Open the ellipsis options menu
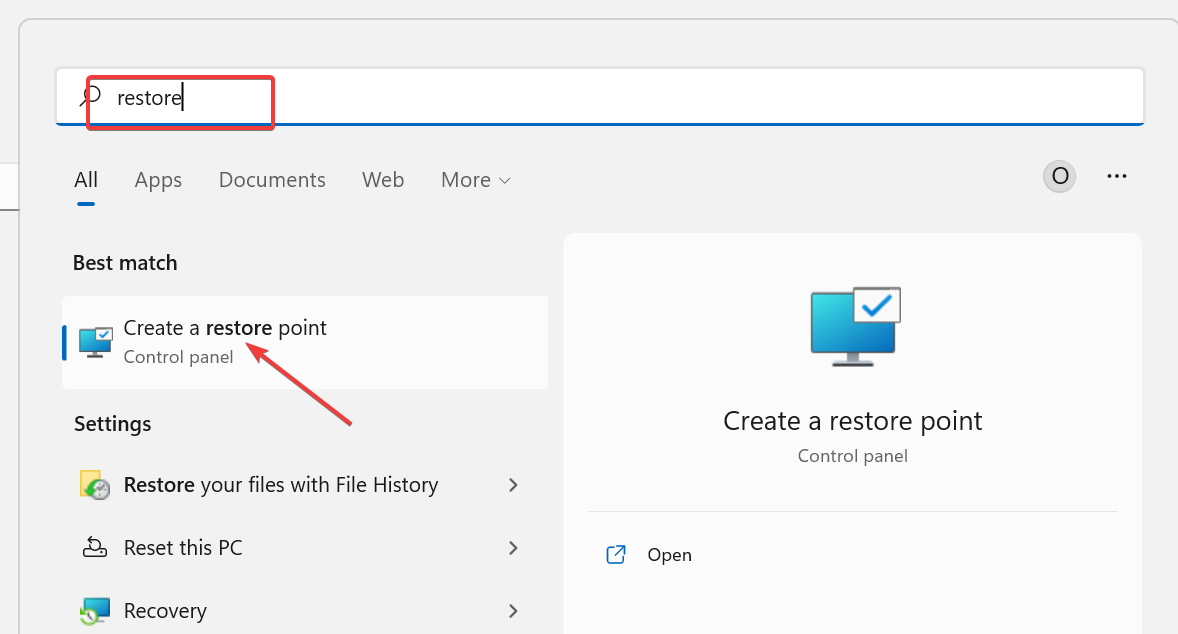 click(1117, 176)
